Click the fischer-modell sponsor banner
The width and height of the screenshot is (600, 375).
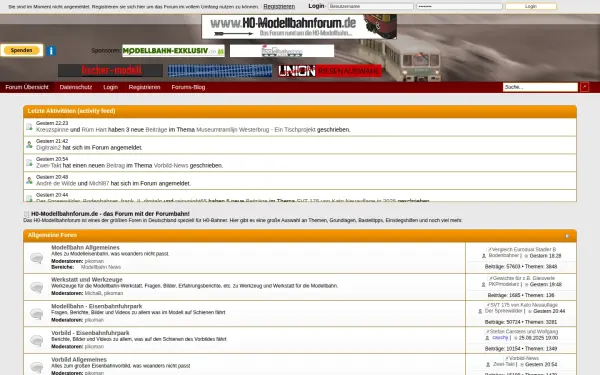click(x=110, y=71)
